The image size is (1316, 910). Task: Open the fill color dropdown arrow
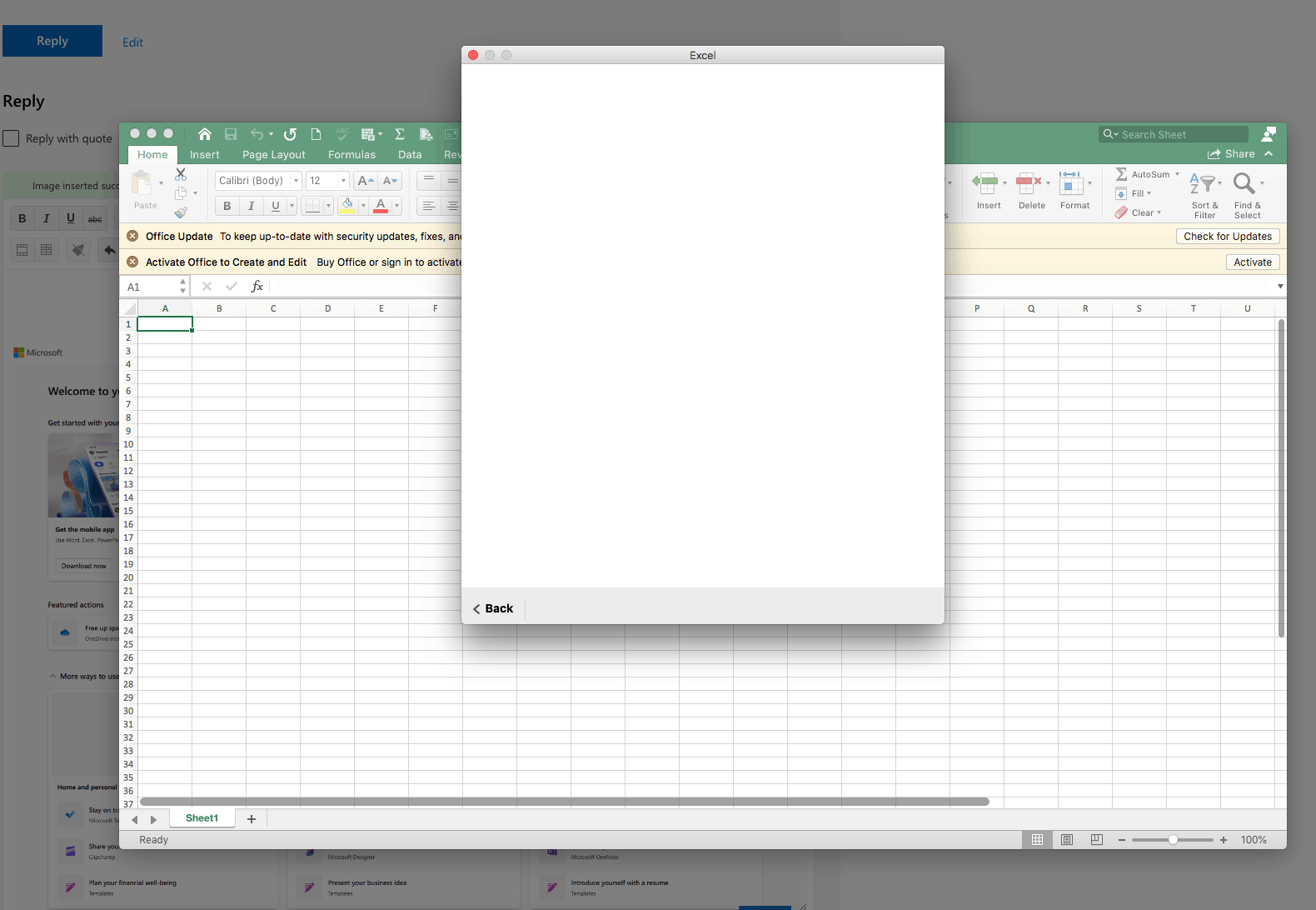click(363, 206)
